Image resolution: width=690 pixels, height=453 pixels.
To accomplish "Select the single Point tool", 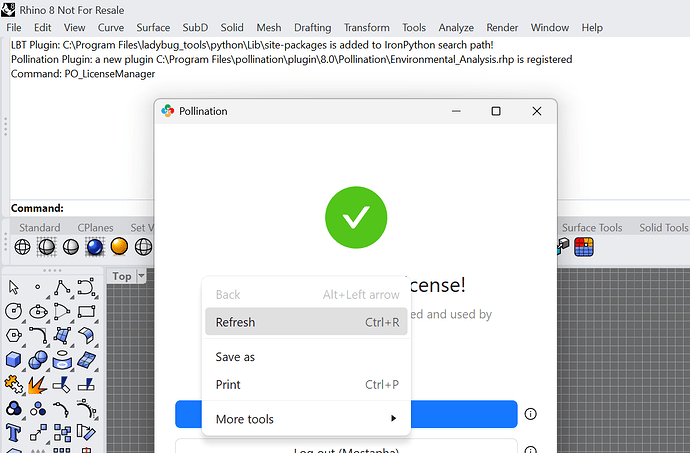I will (x=38, y=287).
